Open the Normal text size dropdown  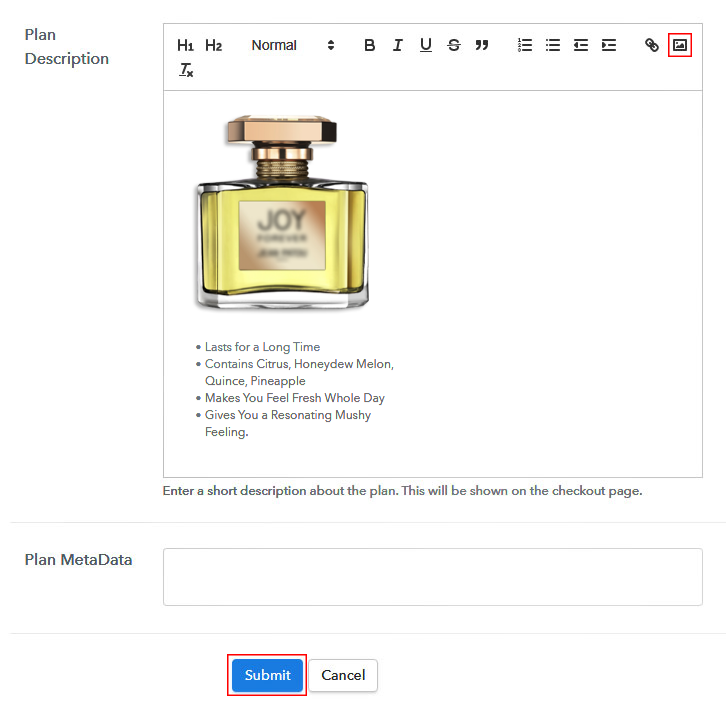tap(293, 45)
